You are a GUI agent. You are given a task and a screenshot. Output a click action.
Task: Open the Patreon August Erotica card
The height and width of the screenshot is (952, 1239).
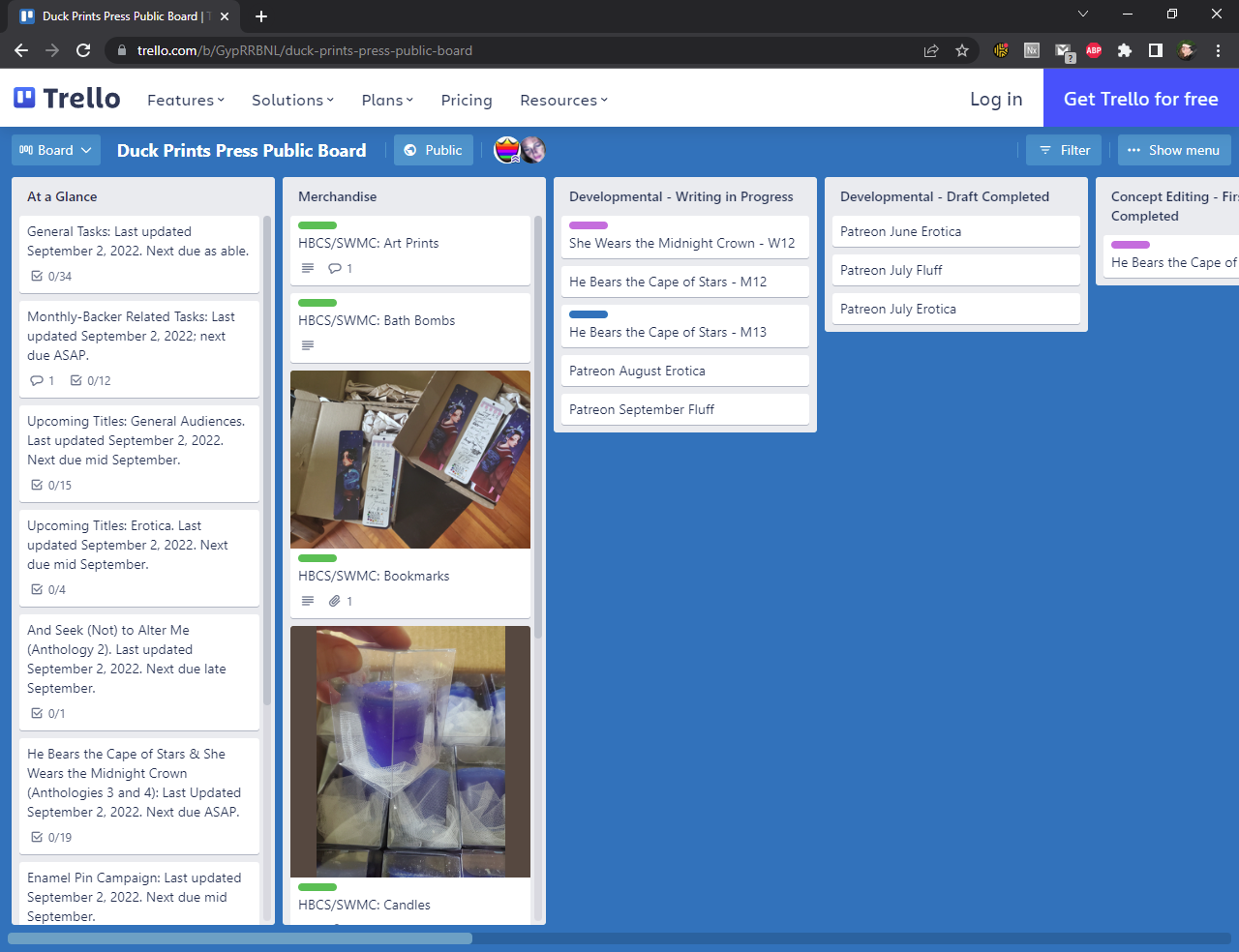tap(685, 371)
